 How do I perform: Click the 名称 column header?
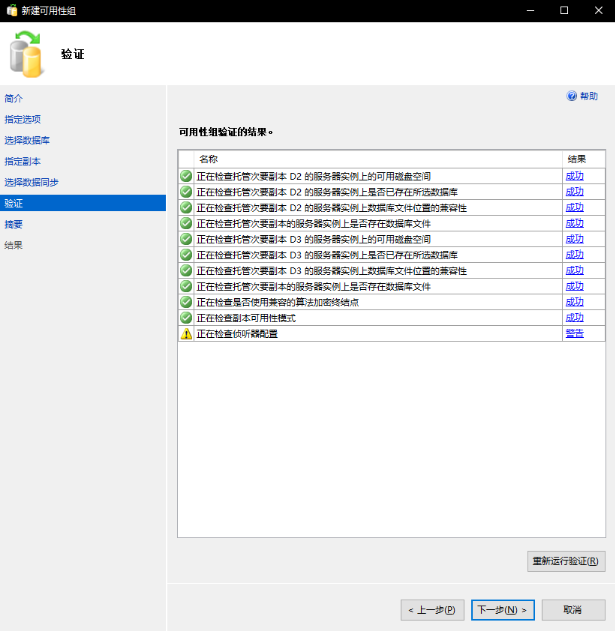(x=208, y=159)
